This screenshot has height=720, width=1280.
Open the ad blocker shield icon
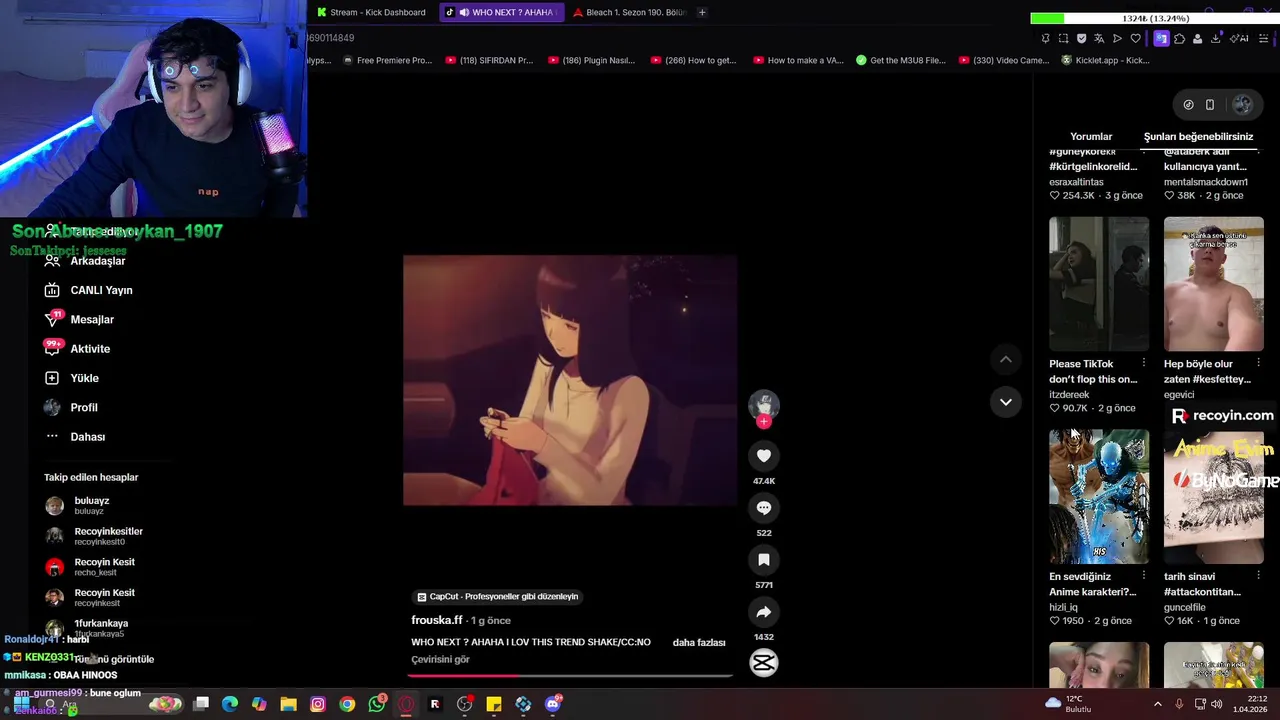coord(1081,38)
